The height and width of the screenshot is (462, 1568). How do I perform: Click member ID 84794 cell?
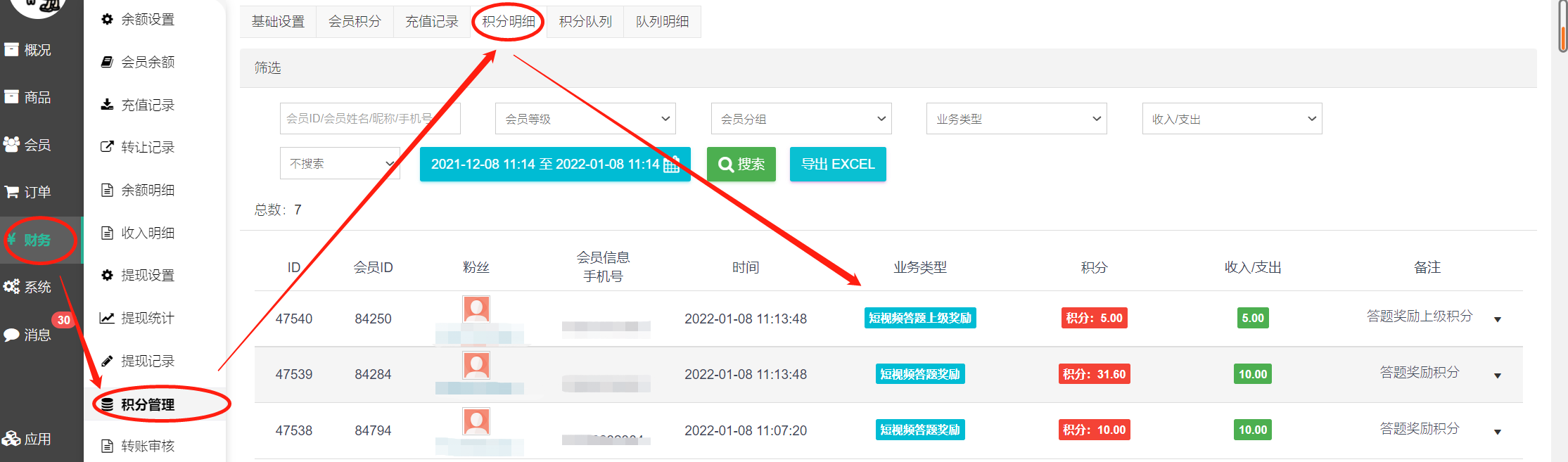tap(373, 430)
